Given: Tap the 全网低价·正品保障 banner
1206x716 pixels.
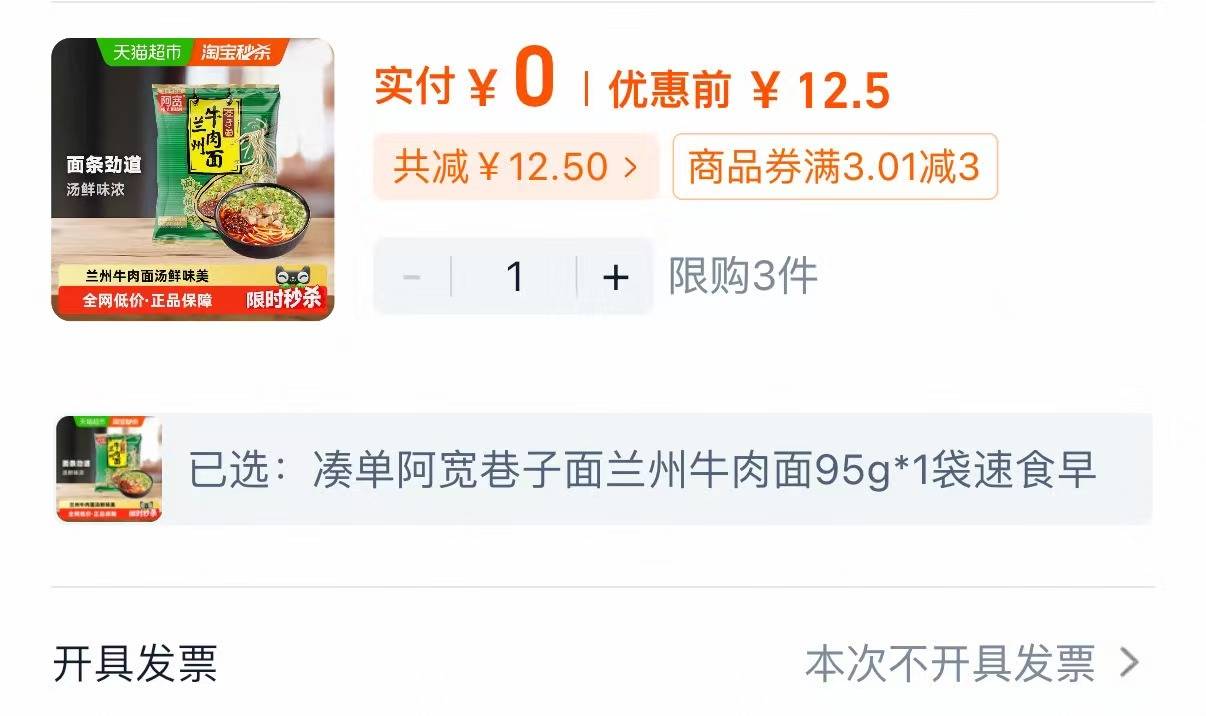Looking at the screenshot, I should point(147,299).
